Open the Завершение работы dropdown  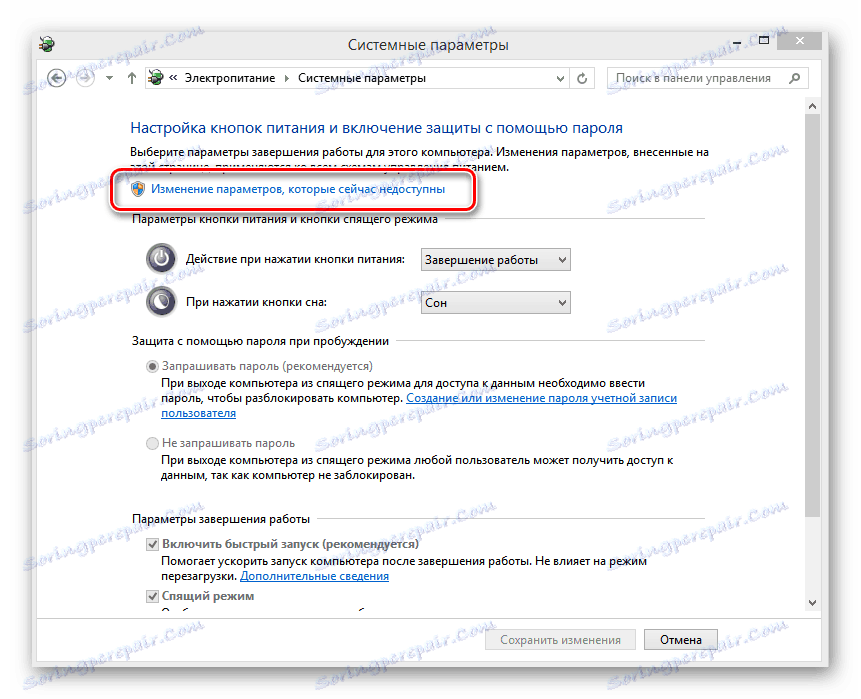pos(495,260)
